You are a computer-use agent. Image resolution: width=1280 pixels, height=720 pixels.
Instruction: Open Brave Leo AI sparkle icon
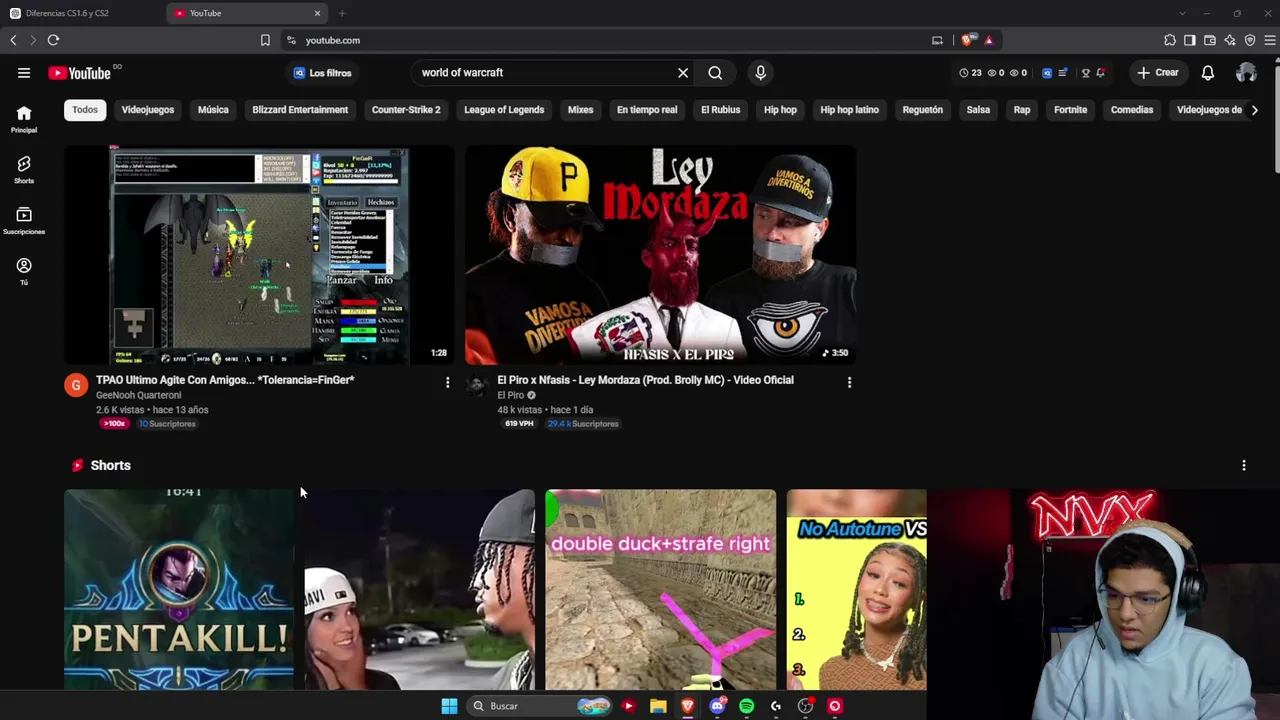tap(1230, 40)
